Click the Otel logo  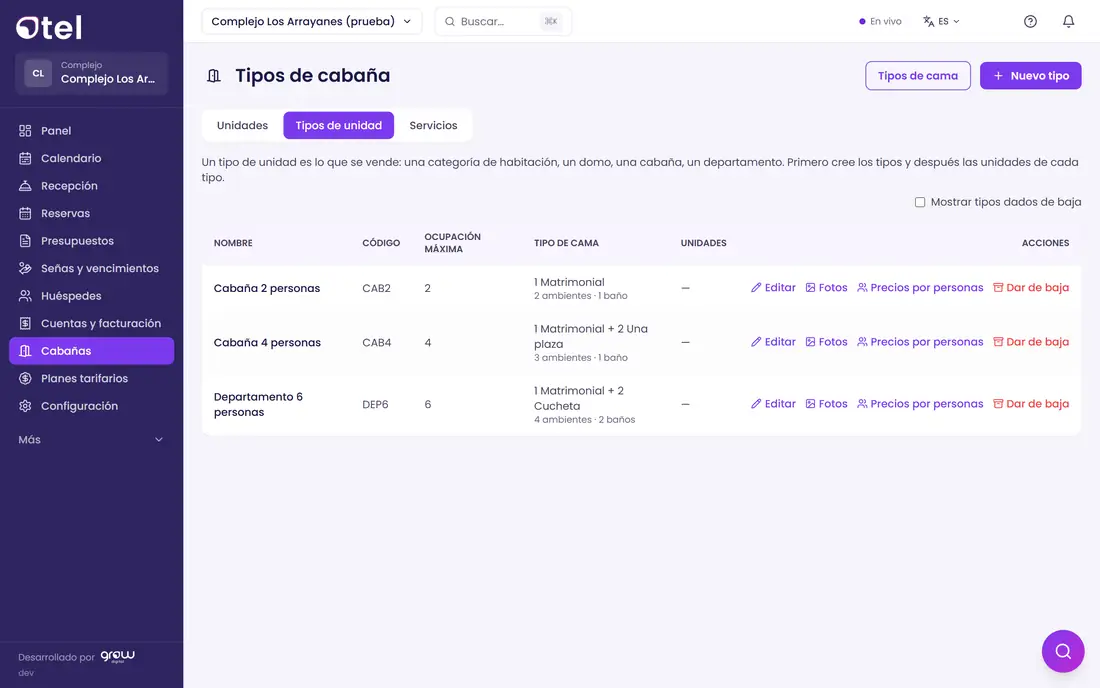(49, 27)
